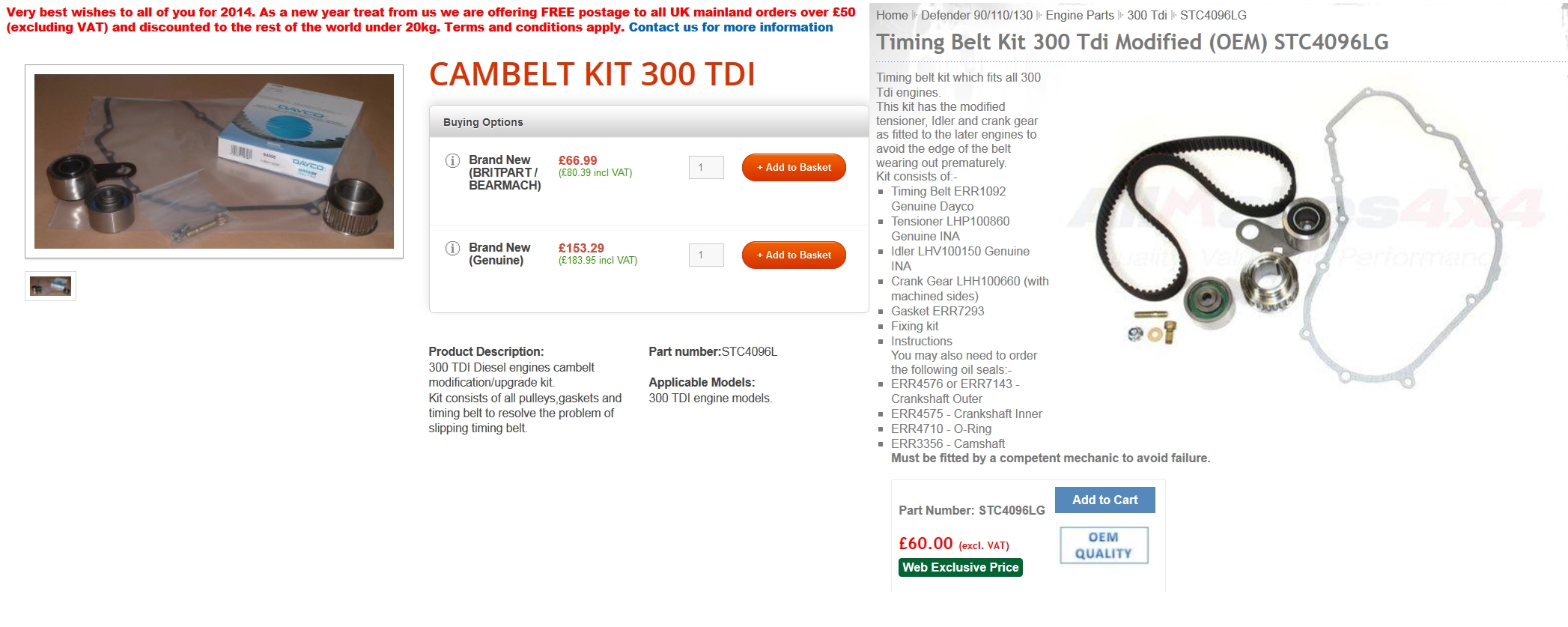Screen dimensions: 1568x627
Task: Navigate to Defender 90/110/130 breadcrumb
Action: (x=976, y=15)
